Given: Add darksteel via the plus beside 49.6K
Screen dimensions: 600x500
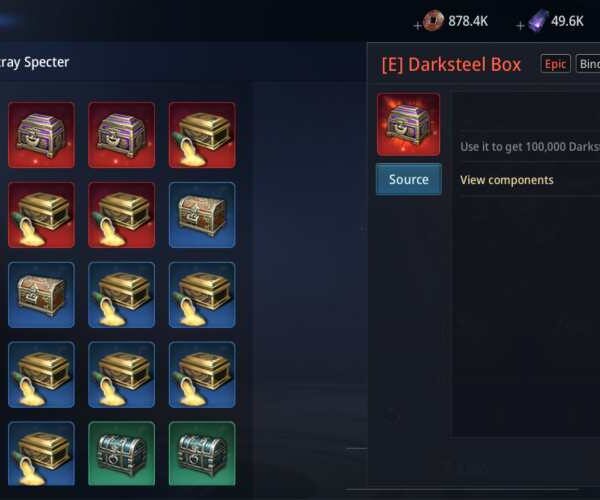Looking at the screenshot, I should tap(520, 26).
